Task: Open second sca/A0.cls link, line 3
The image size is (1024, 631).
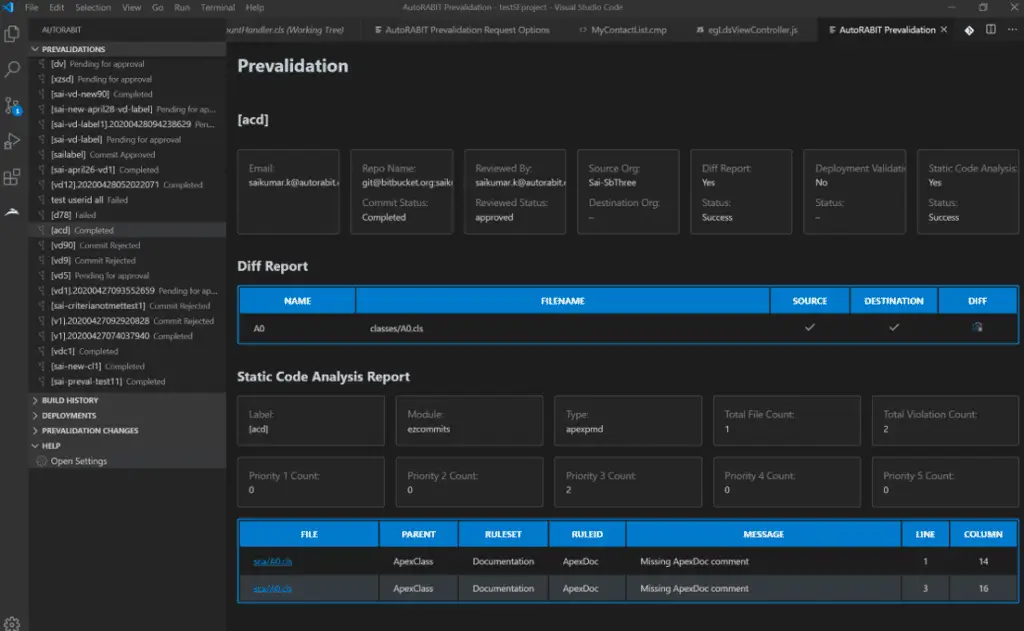Action: (272, 589)
